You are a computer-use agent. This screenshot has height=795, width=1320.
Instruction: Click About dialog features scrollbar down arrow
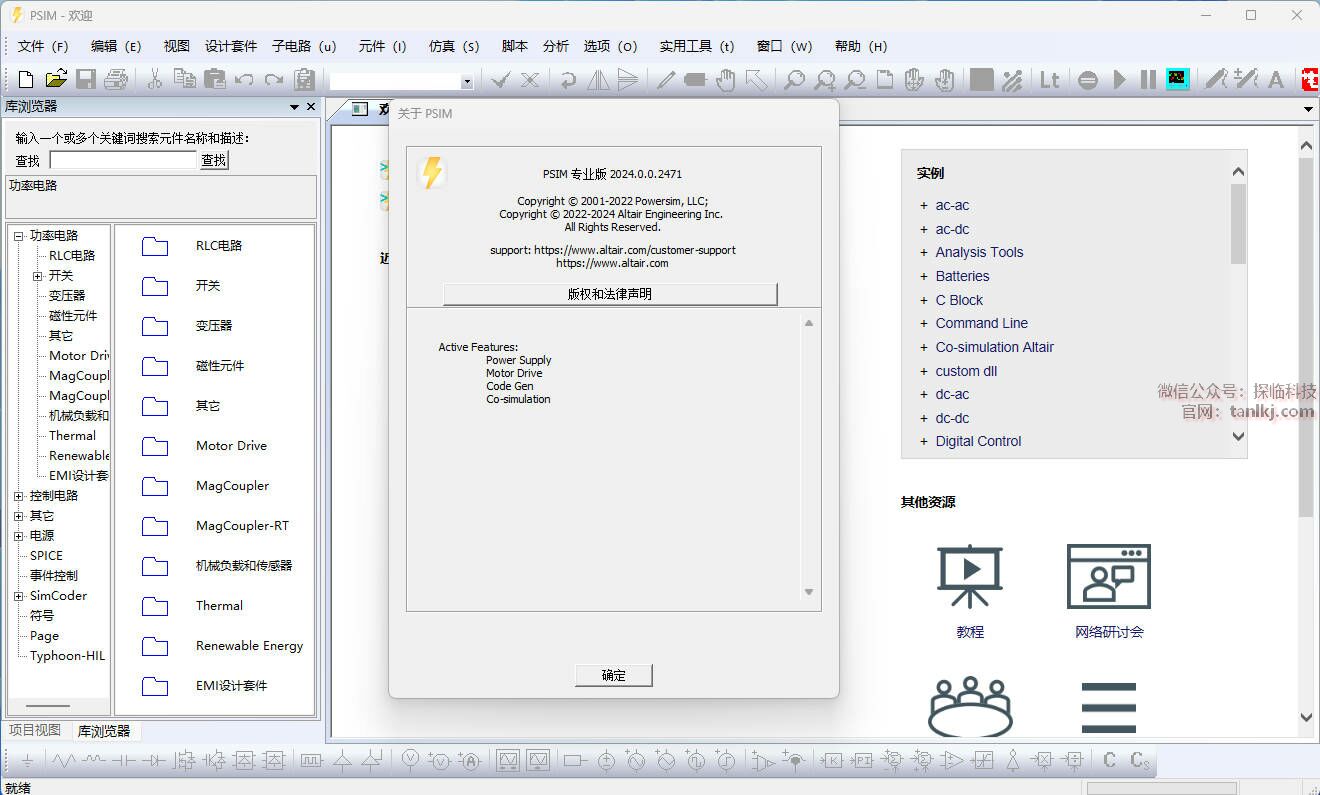pos(809,593)
